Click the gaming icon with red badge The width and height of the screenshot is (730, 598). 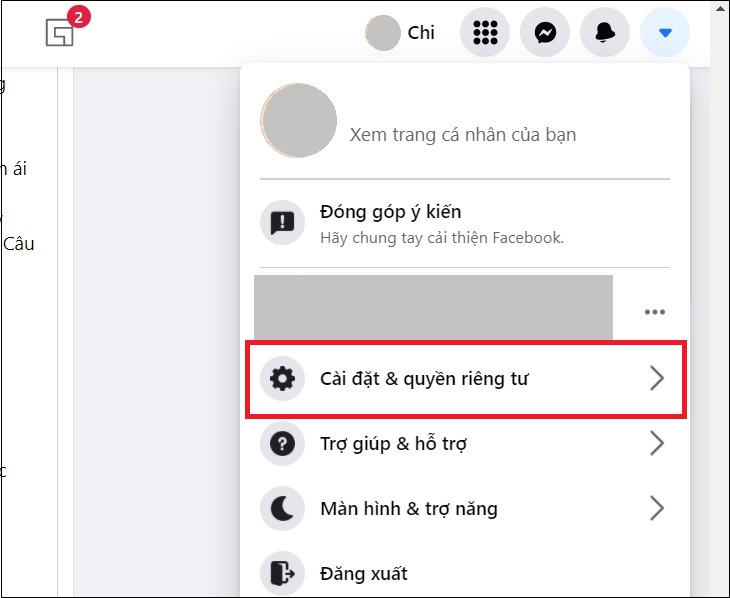[61, 32]
